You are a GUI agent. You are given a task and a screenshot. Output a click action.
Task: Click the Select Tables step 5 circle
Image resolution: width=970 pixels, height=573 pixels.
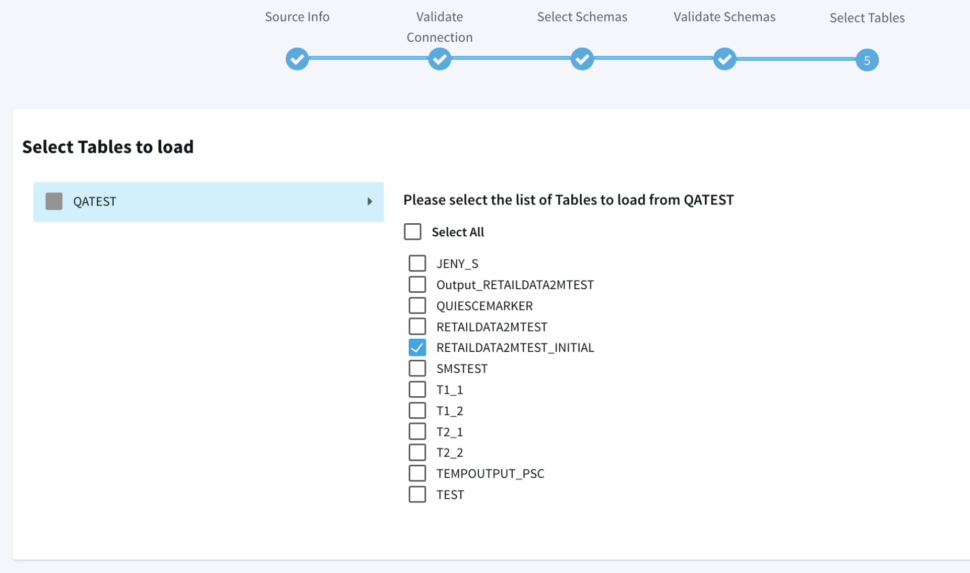(x=867, y=60)
